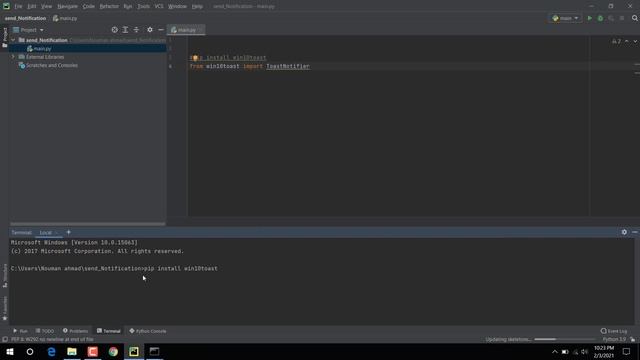This screenshot has width=640, height=360.
Task: Open the Problems tool window tab
Action: [76, 331]
